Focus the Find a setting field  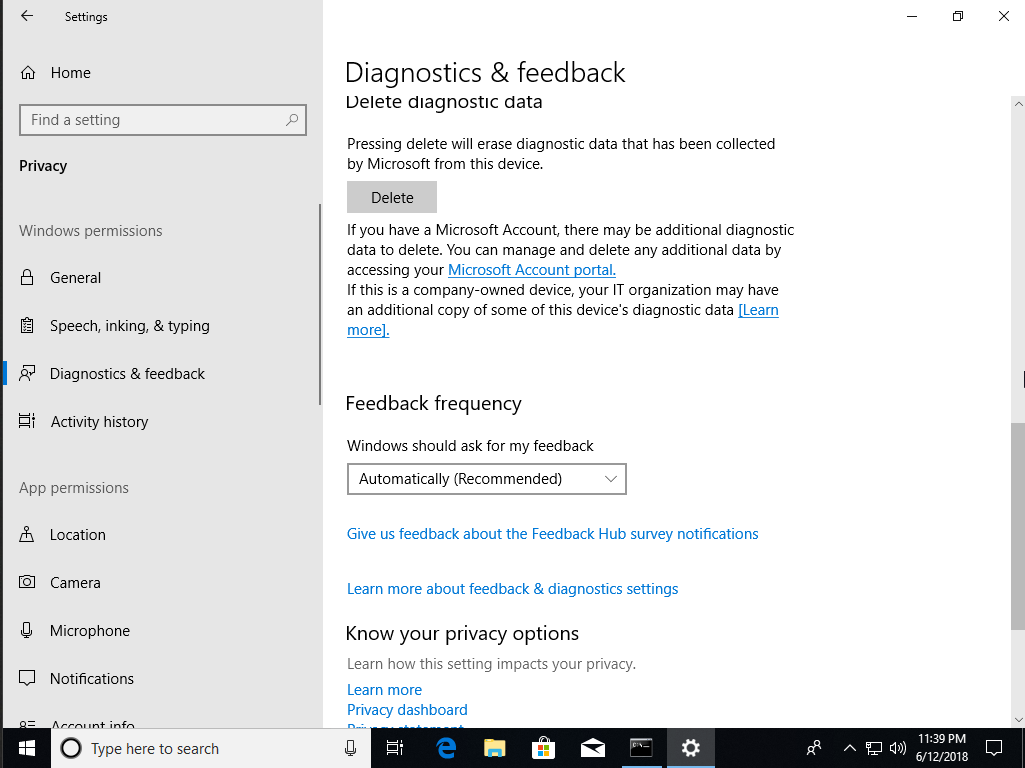click(x=163, y=120)
